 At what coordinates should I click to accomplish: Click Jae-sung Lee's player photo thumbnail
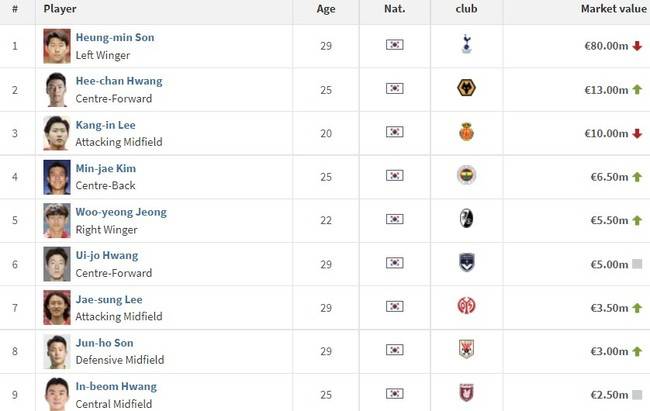[57, 306]
